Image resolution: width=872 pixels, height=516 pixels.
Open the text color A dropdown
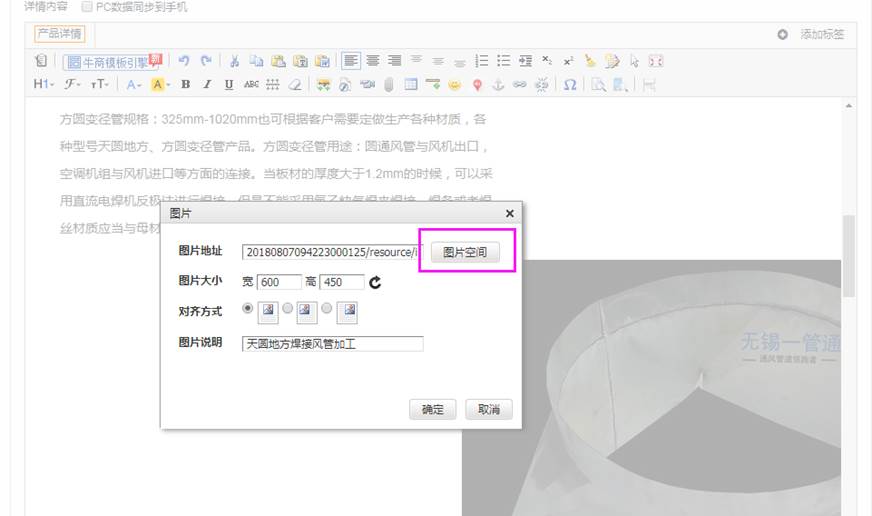point(133,85)
